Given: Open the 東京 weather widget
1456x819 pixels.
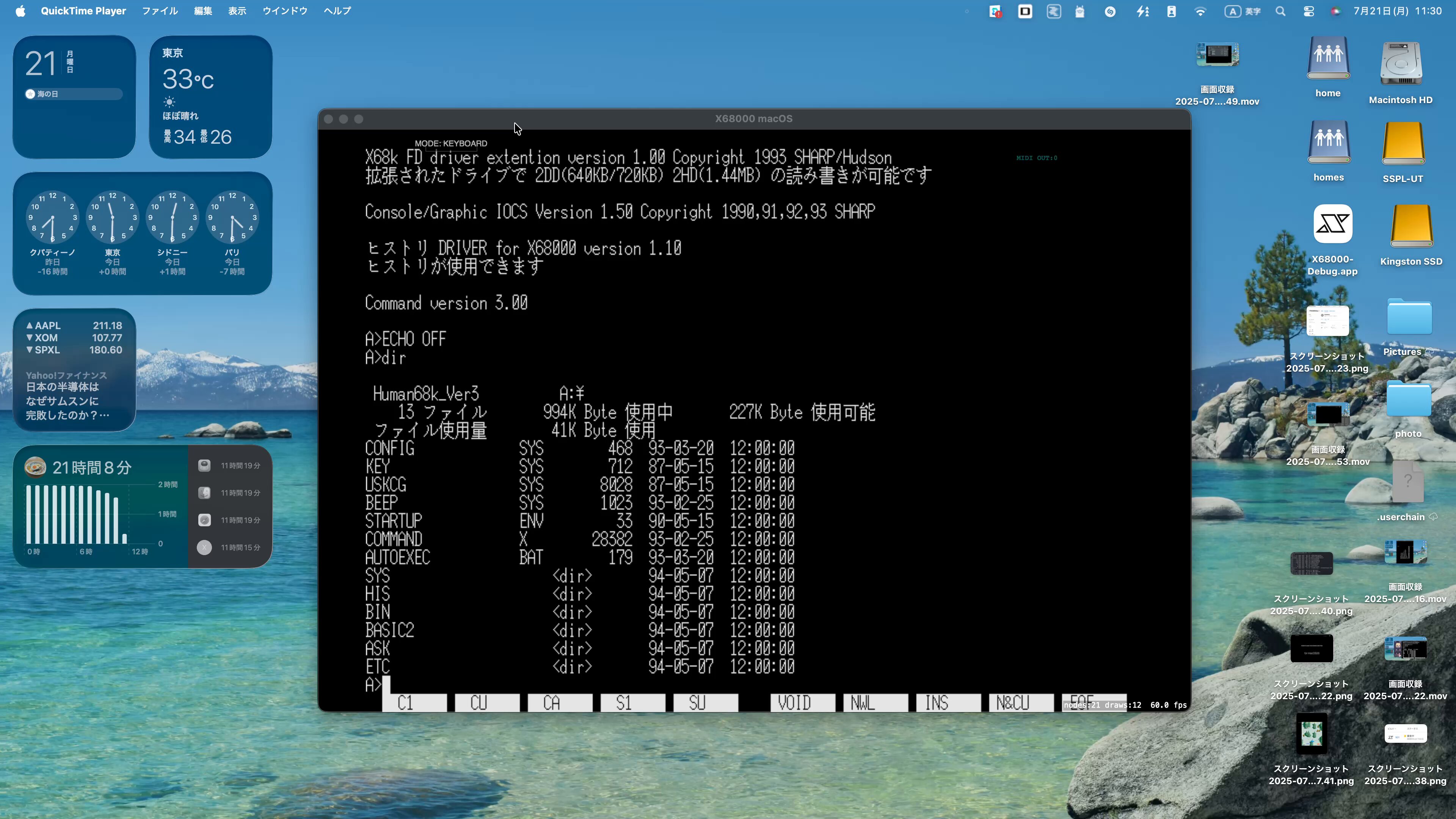Looking at the screenshot, I should (x=211, y=97).
